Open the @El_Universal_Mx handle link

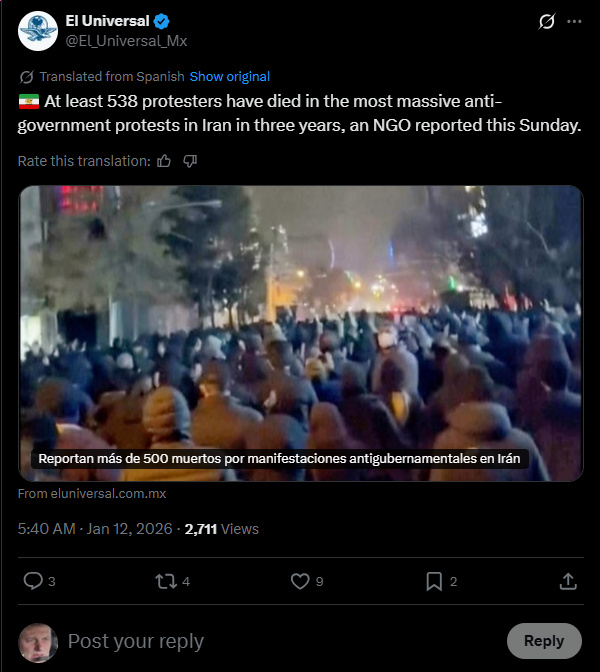pos(126,41)
